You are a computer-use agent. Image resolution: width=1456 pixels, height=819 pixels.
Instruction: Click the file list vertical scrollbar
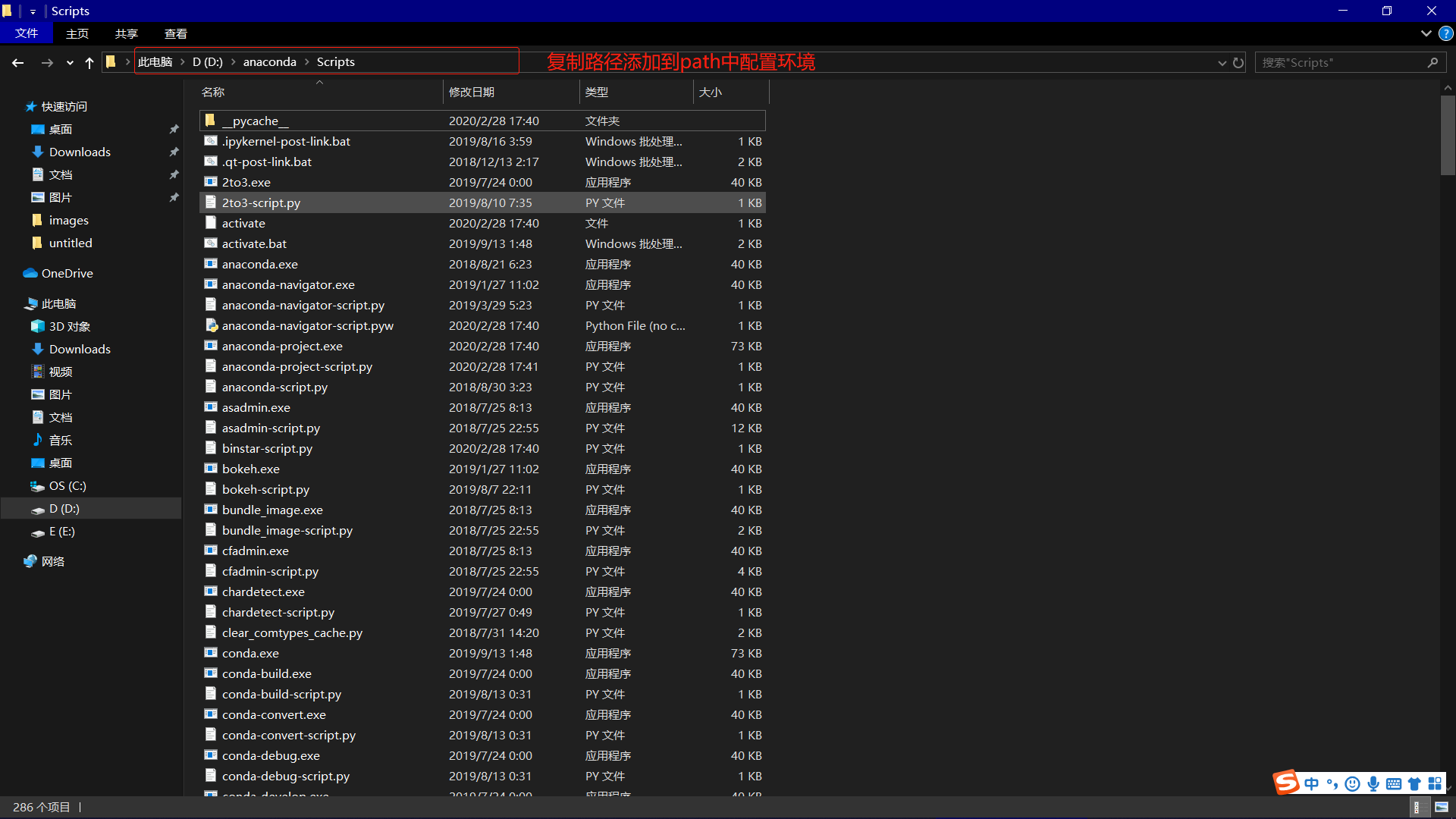coord(1448,135)
